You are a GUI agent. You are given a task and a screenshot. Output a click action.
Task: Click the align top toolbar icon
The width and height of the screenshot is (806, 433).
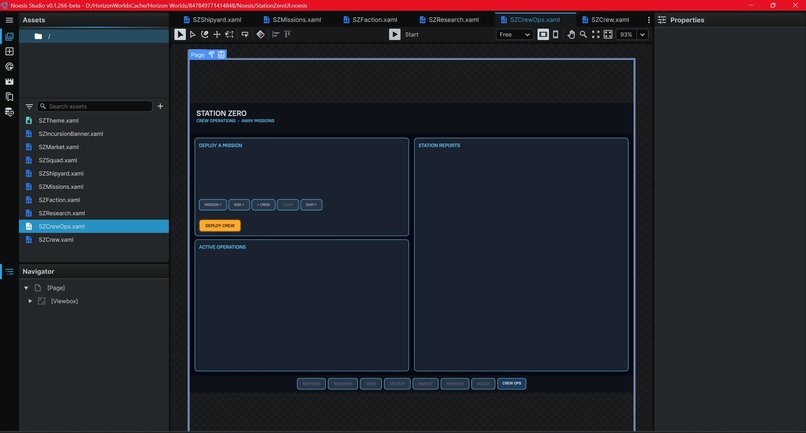tap(288, 34)
